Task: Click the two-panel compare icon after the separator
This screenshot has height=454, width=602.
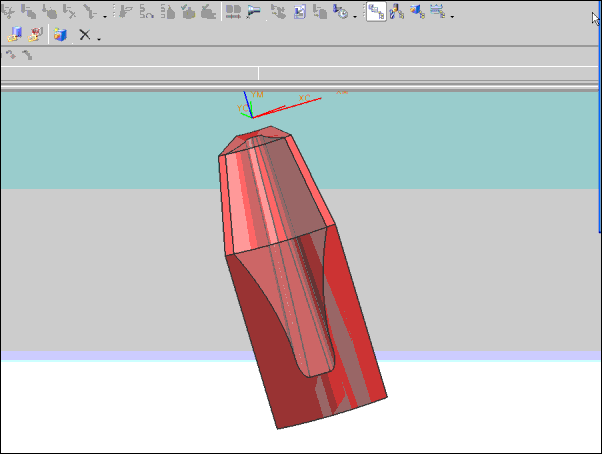Action: click(233, 12)
